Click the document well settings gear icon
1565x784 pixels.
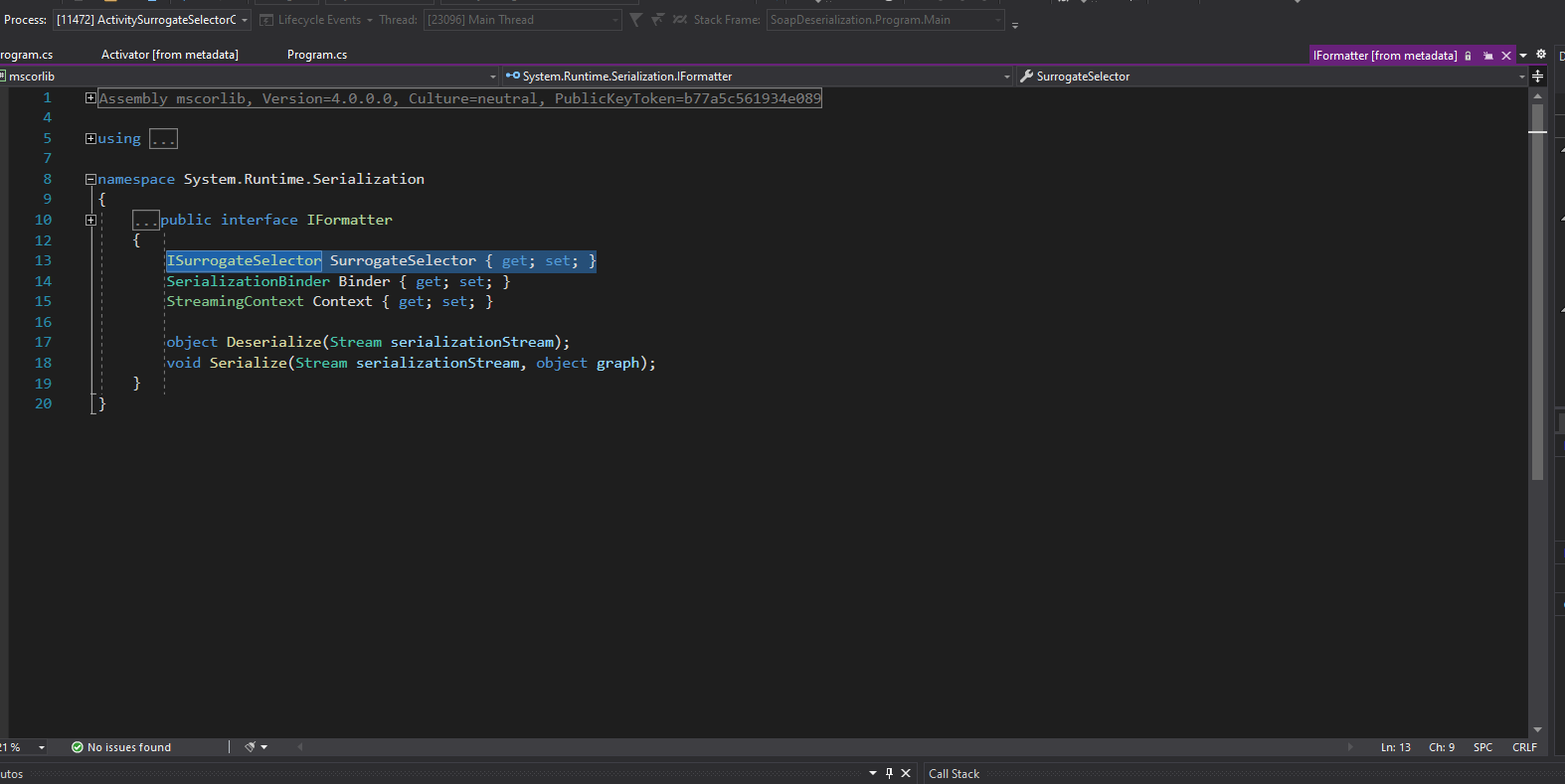tap(1541, 55)
